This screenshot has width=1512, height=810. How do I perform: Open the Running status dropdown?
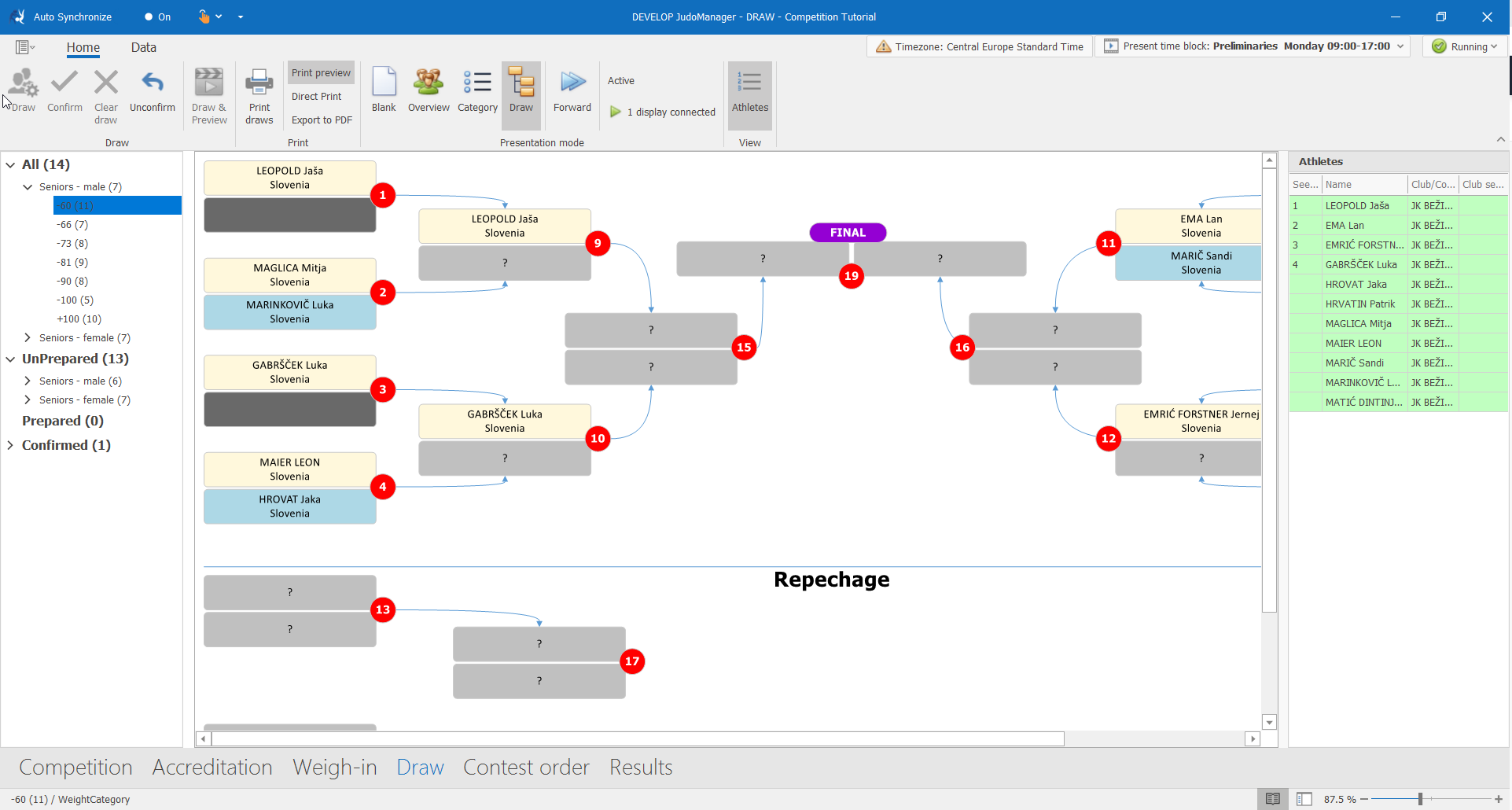click(x=1466, y=46)
